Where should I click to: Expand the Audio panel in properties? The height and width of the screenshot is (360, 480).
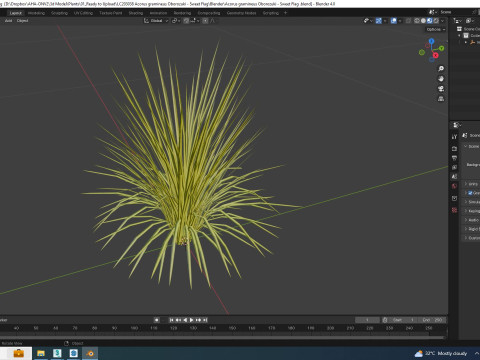[x=472, y=220]
